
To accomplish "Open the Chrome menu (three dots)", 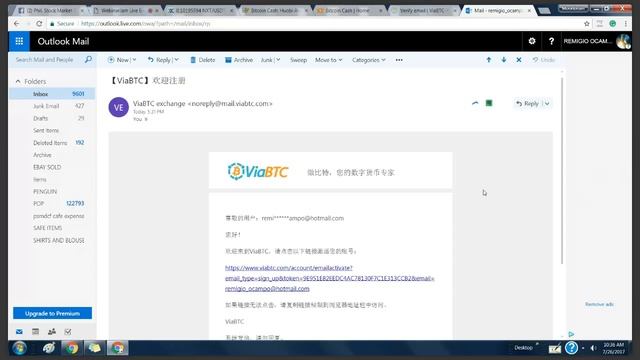I will pyautogui.click(x=625, y=24).
